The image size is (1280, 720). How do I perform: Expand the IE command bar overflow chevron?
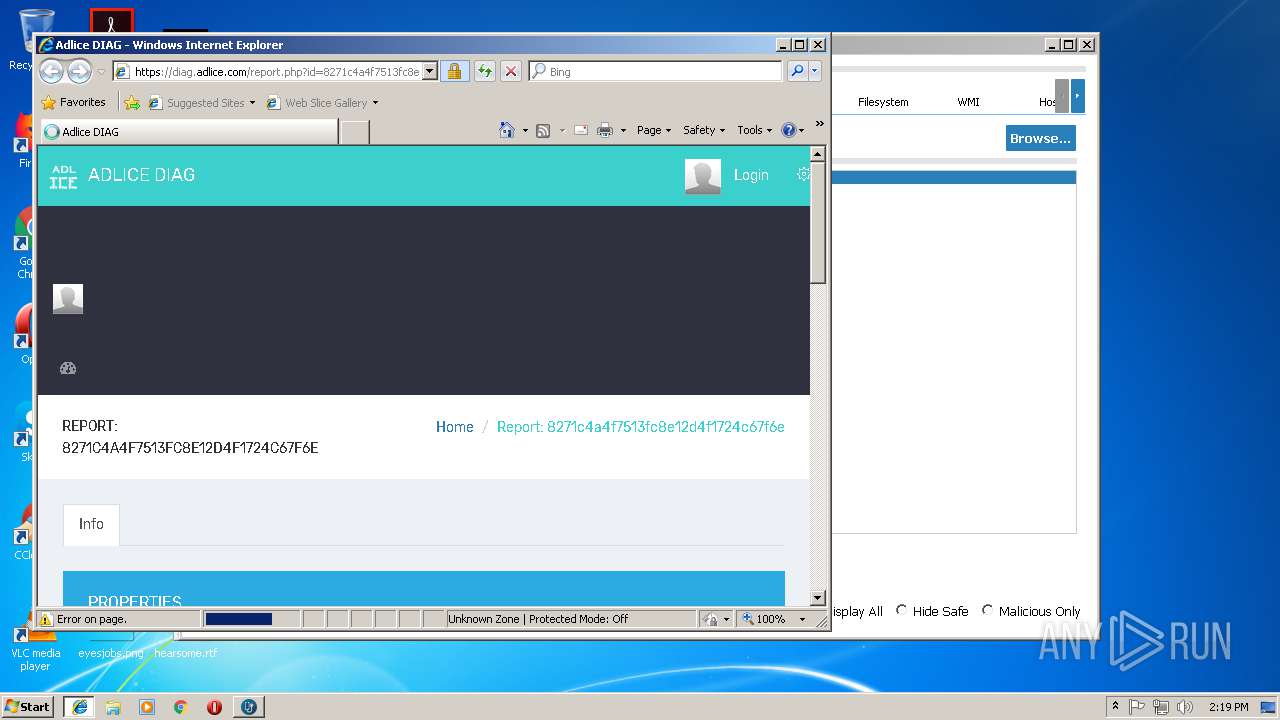click(819, 125)
